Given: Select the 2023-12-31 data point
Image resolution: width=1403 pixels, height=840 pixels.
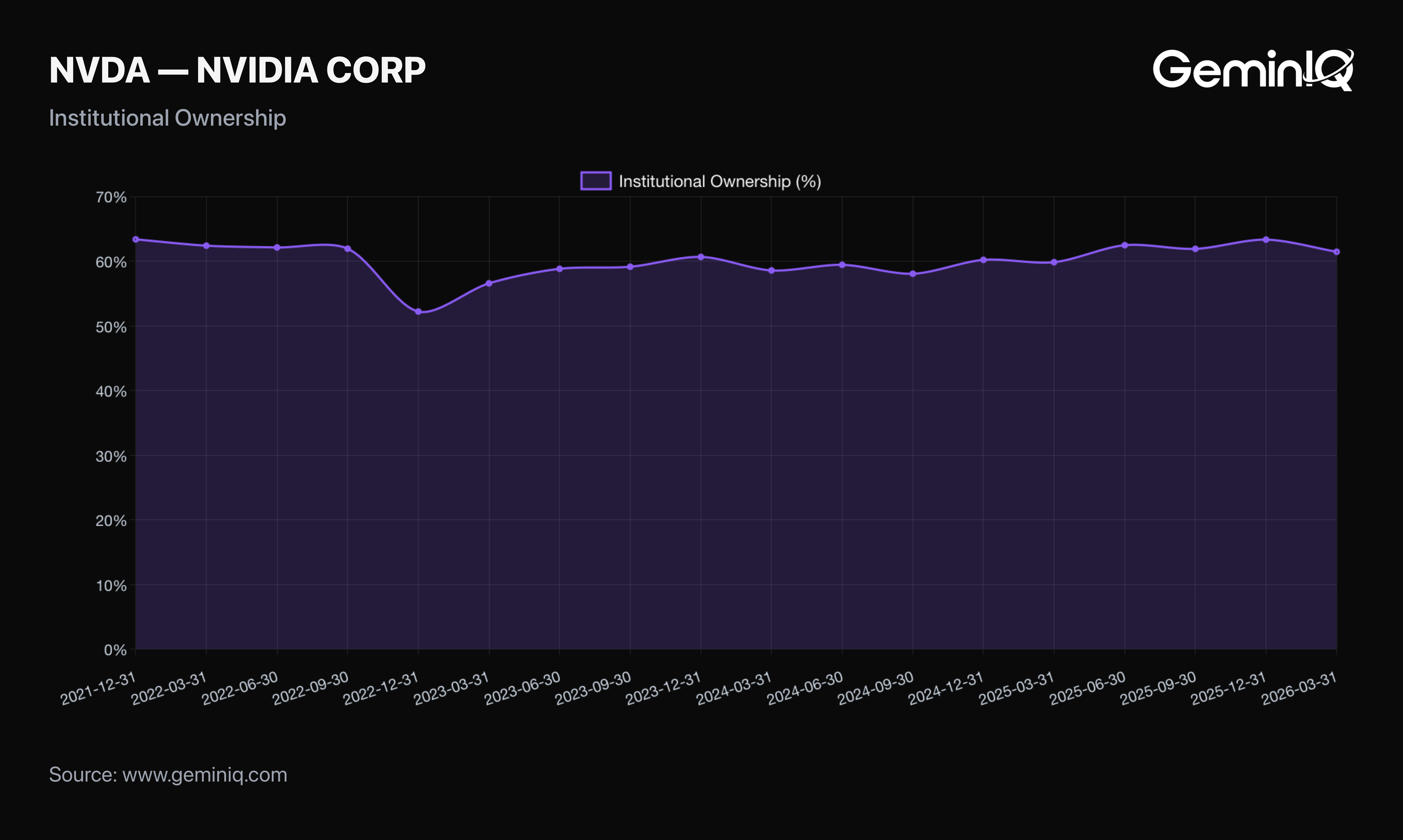Looking at the screenshot, I should 701,257.
